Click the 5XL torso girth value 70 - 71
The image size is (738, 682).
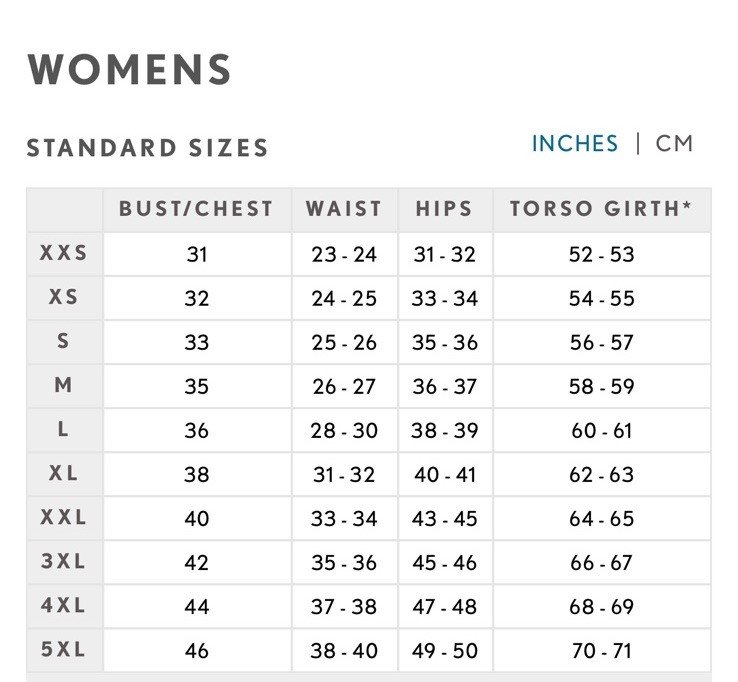coord(601,651)
